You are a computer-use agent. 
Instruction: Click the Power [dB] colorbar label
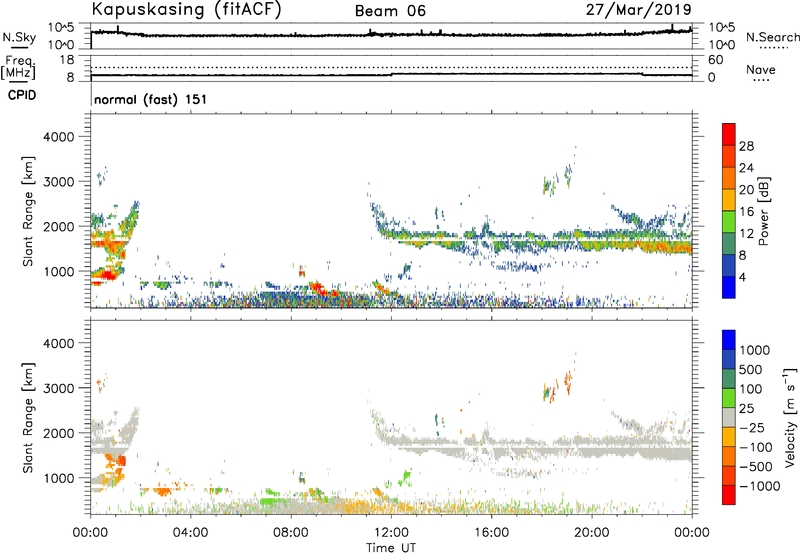(x=763, y=211)
